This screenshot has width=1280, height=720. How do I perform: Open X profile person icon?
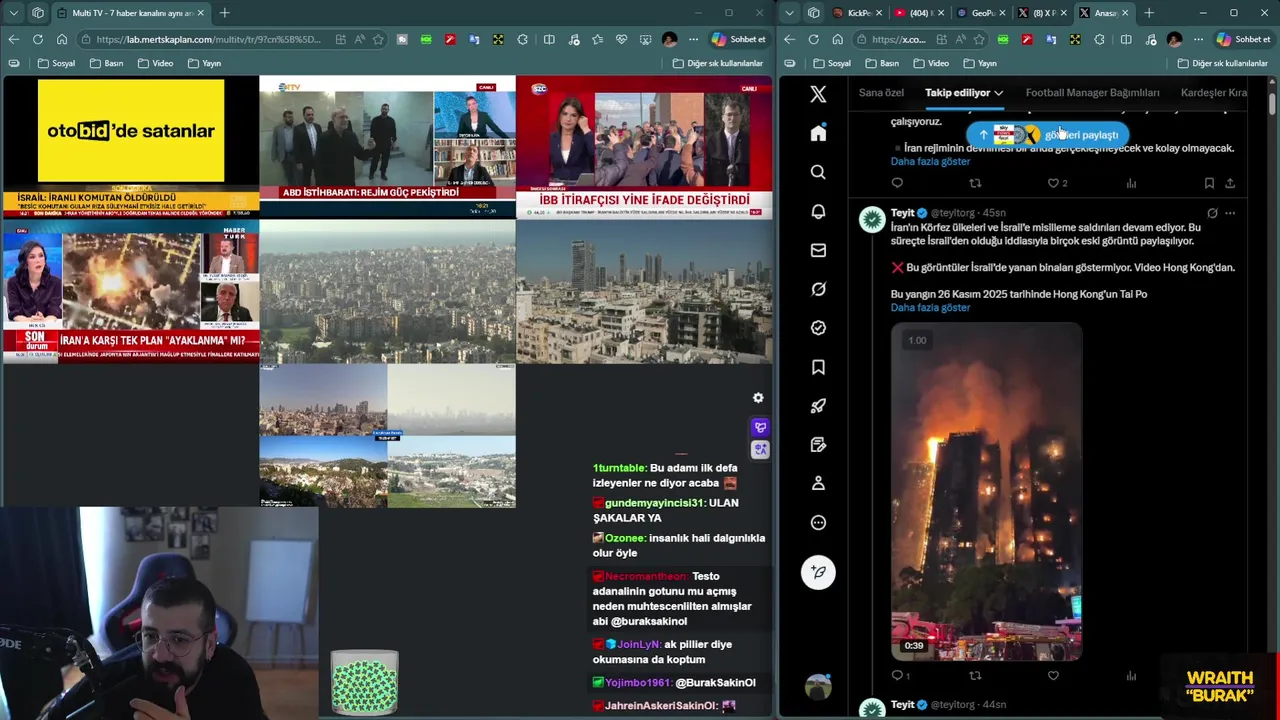[x=818, y=483]
